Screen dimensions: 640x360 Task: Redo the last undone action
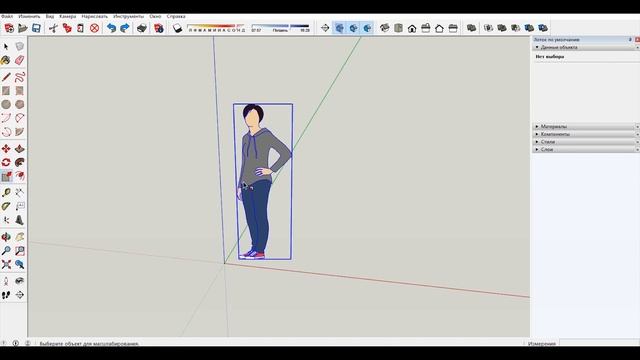point(125,28)
